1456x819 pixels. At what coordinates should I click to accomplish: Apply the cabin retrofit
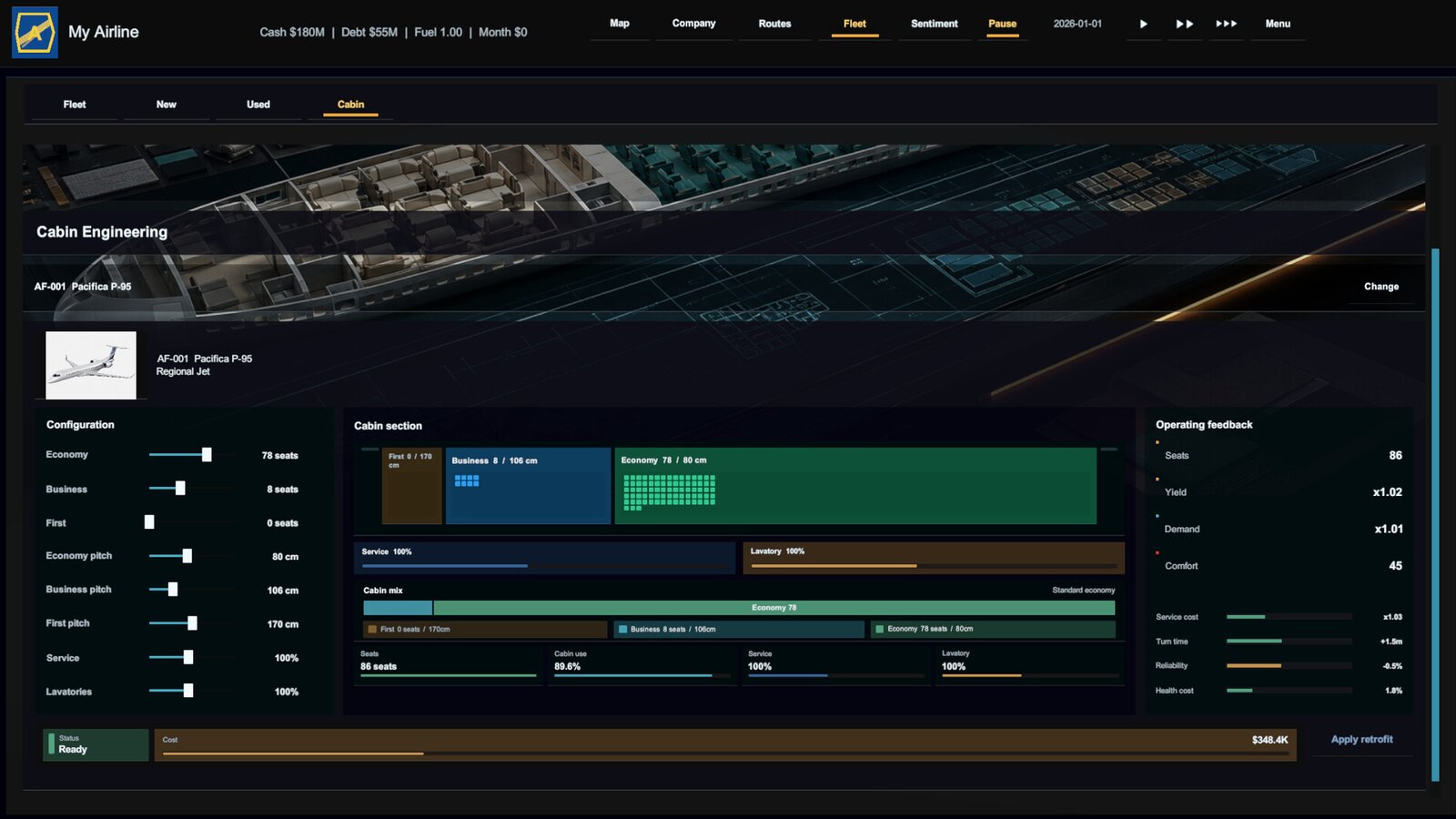coord(1361,740)
